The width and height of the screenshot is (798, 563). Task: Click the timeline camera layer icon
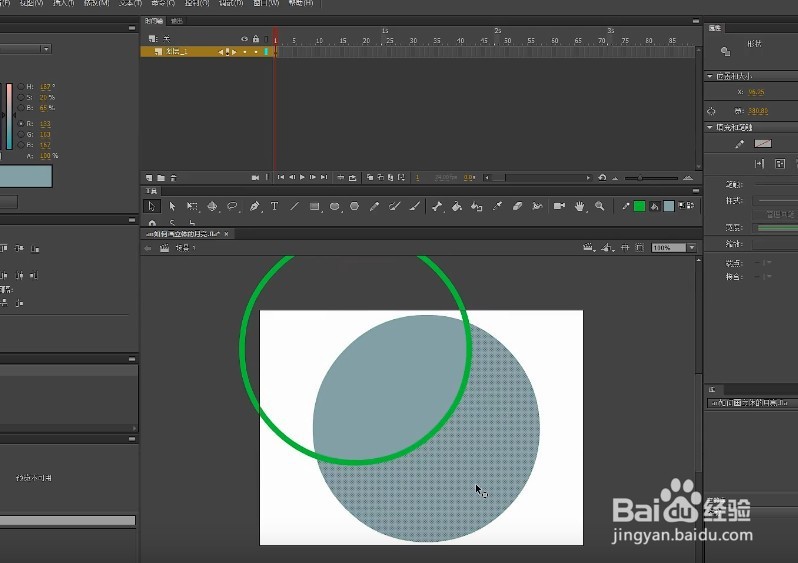tap(255, 178)
